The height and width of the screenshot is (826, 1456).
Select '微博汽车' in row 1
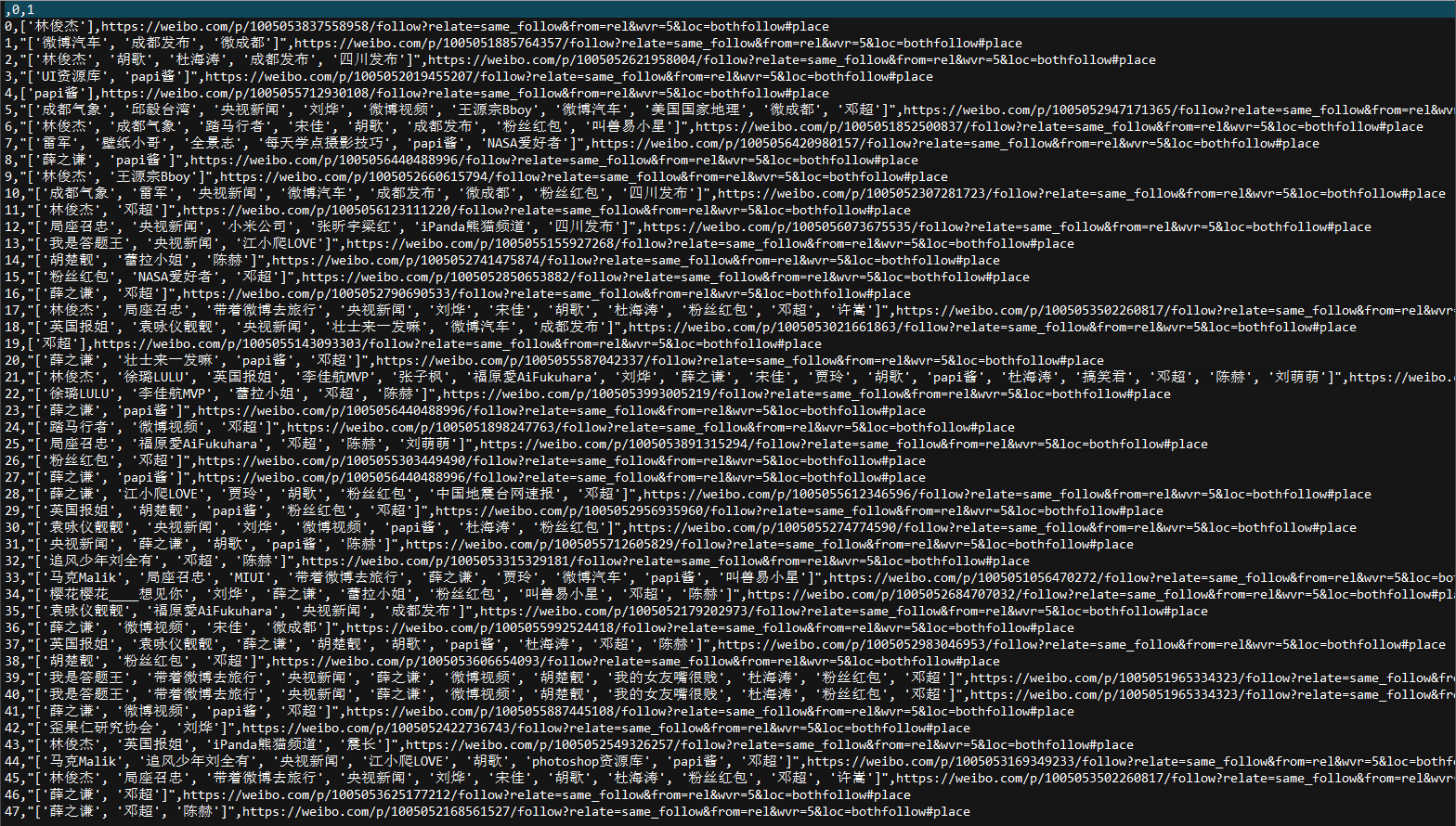pyautogui.click(x=71, y=43)
